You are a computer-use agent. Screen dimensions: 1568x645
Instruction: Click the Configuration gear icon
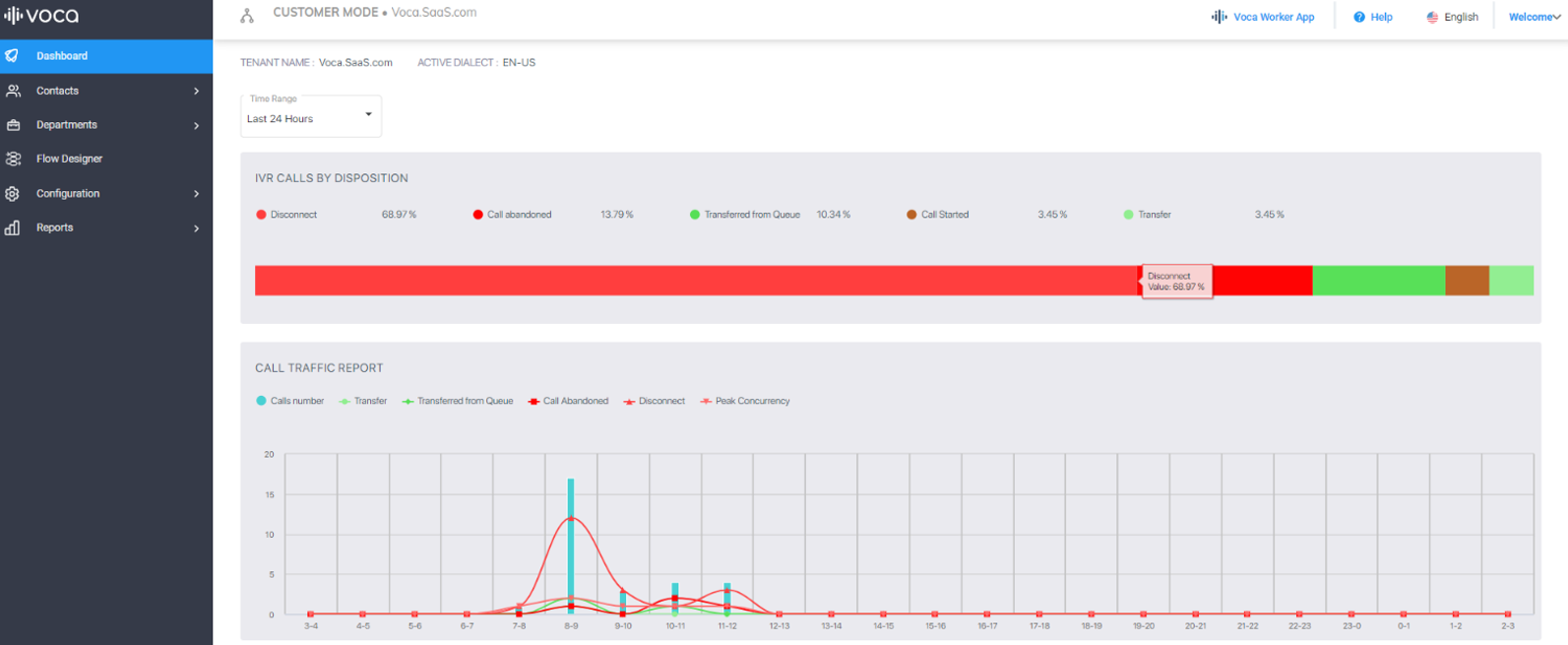tap(13, 194)
